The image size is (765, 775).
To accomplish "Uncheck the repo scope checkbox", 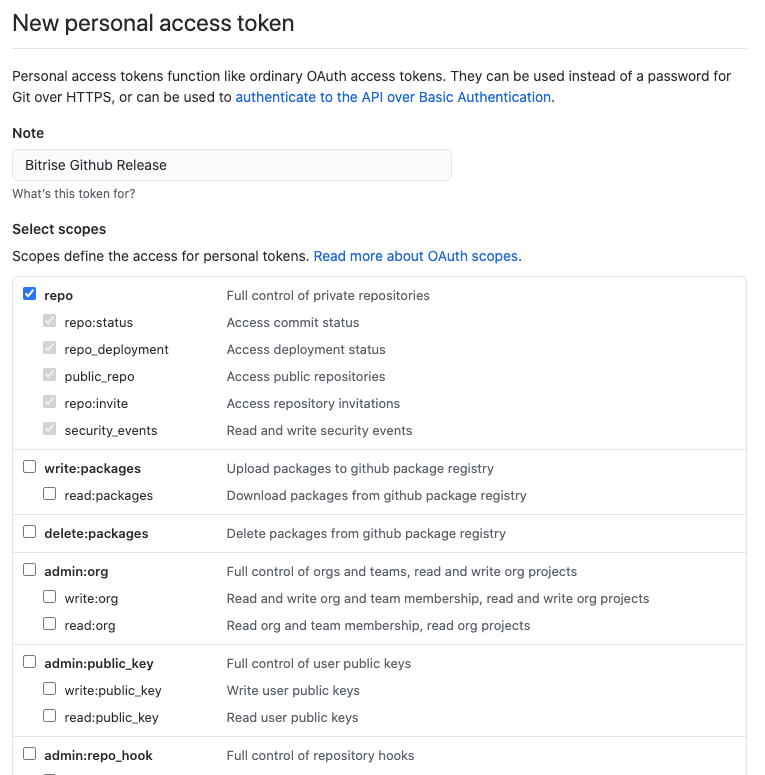I will (30, 295).
